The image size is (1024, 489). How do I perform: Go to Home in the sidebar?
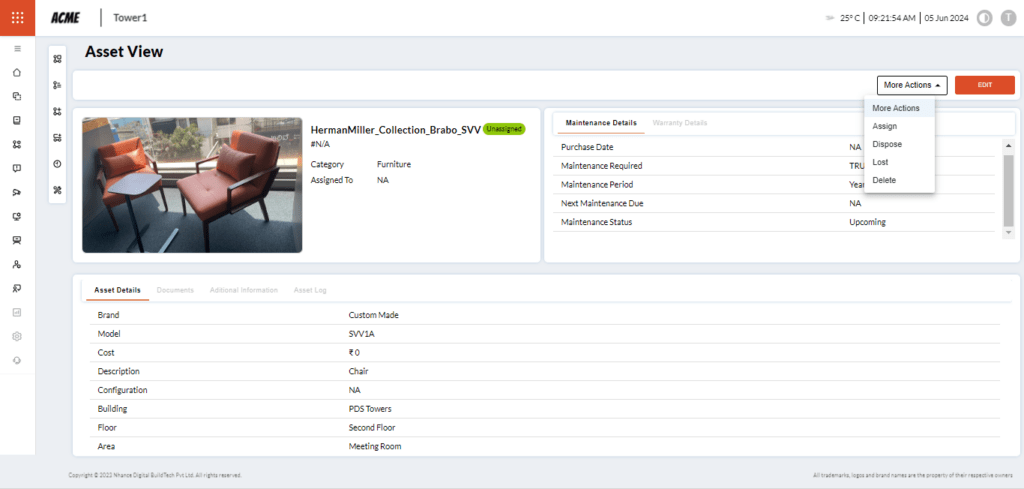17,72
